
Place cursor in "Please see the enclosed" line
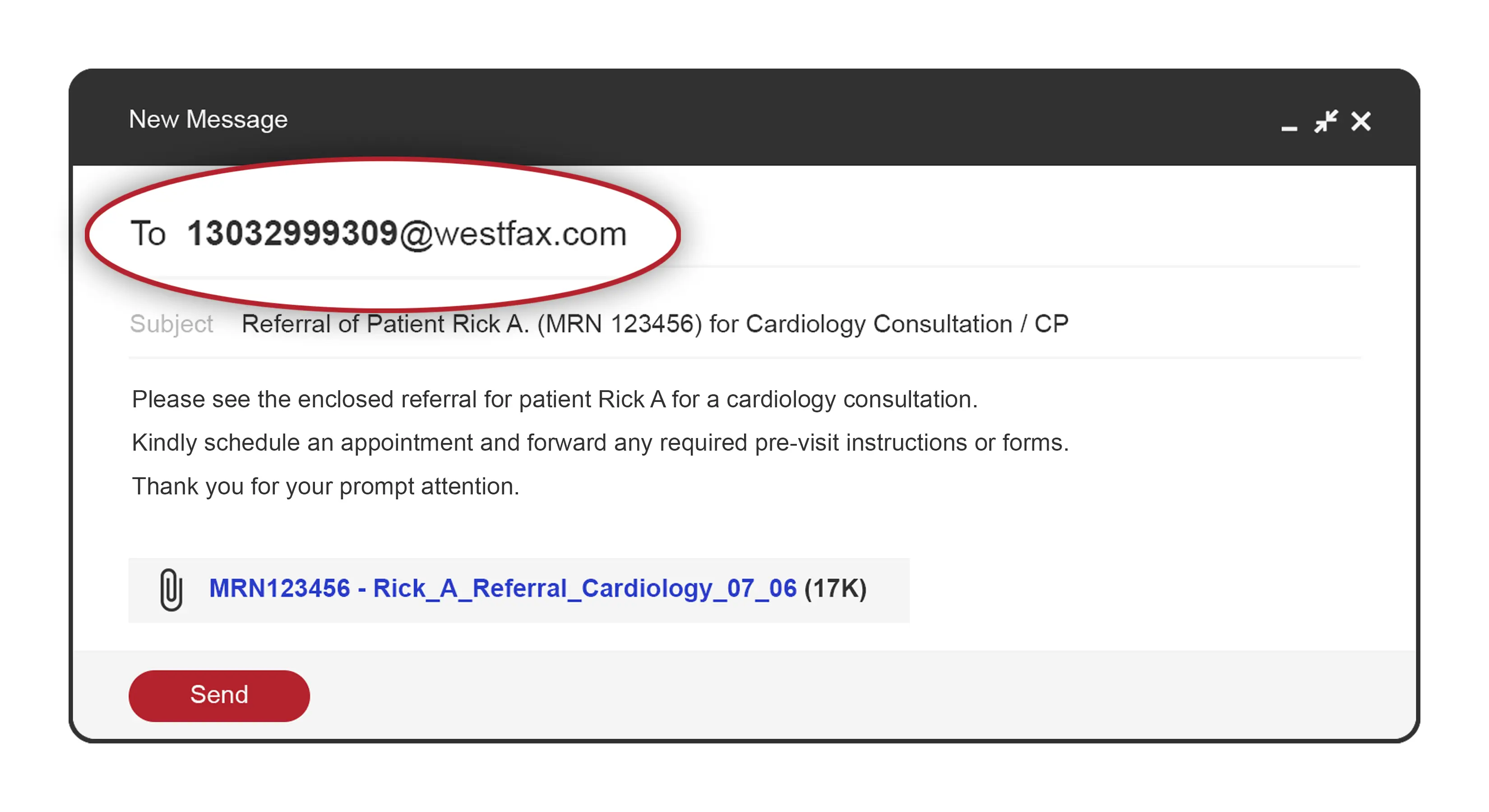[x=554, y=399]
